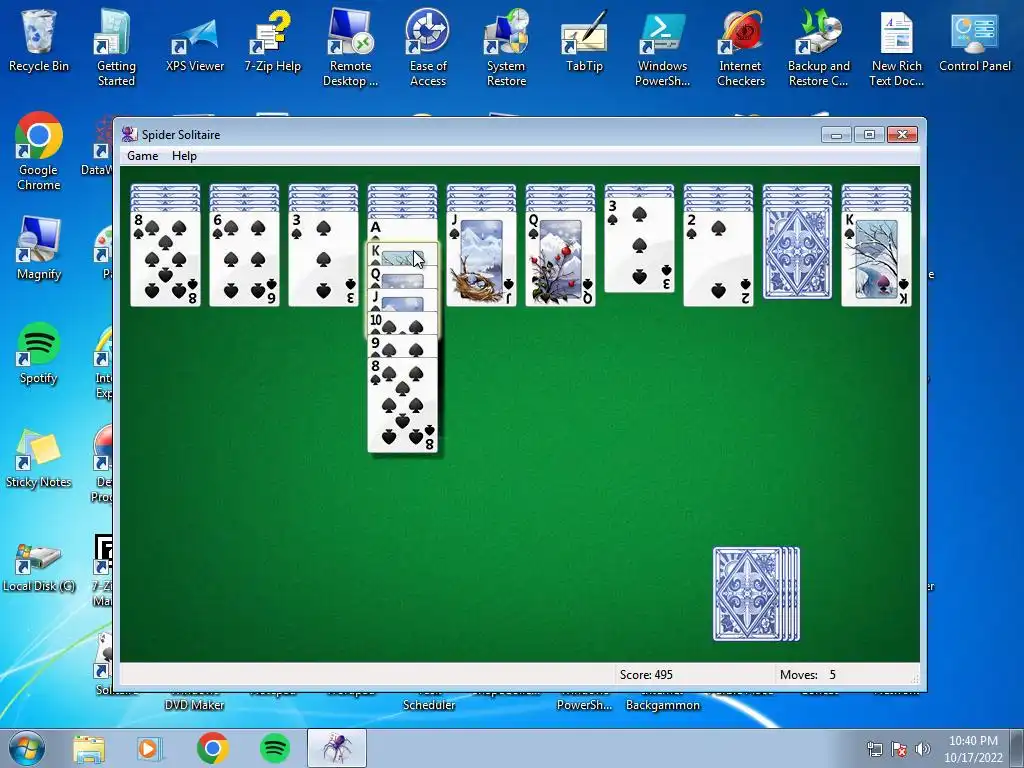Click the Ace of spades in fourth column
The width and height of the screenshot is (1024, 768).
pyautogui.click(x=402, y=229)
